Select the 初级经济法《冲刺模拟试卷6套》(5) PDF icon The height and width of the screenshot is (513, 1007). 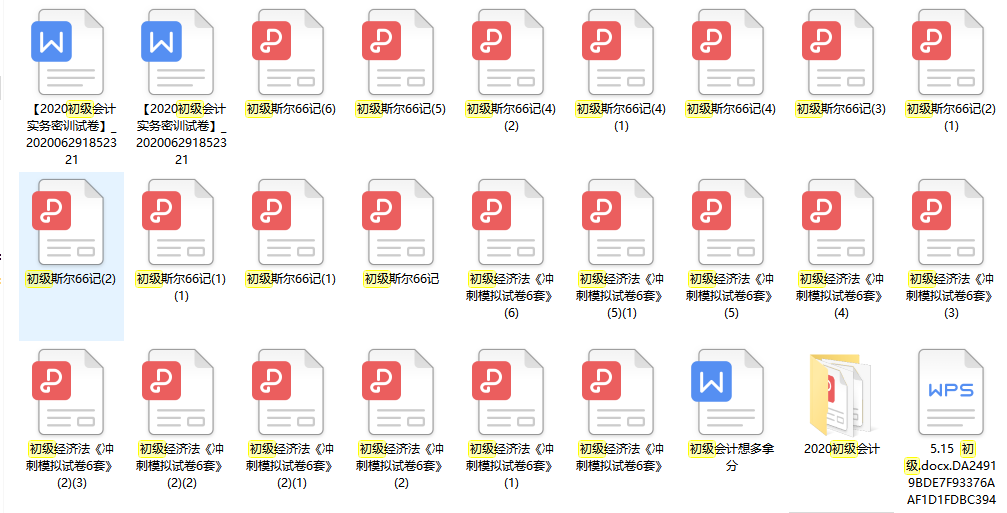pos(728,222)
